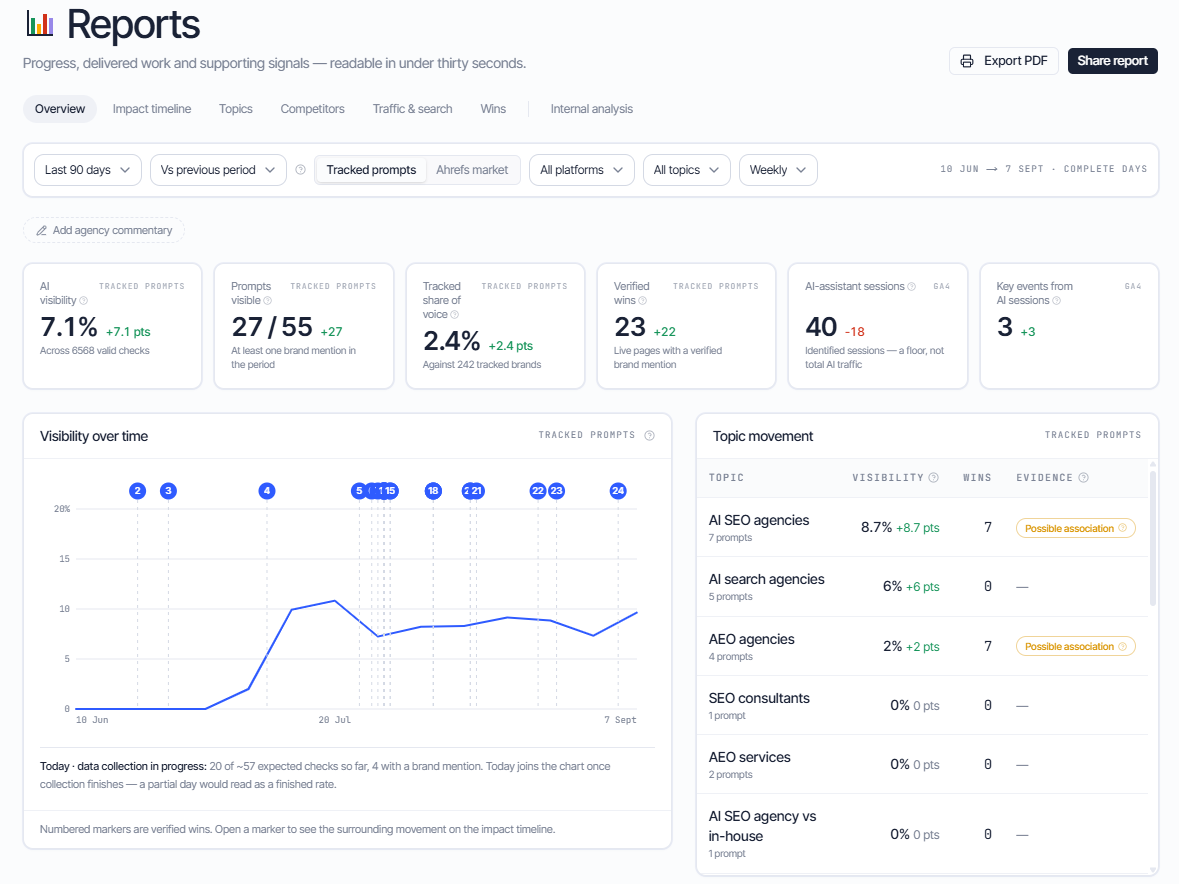The image size is (1179, 884).
Task: Open the Traffic & search tab
Action: (x=412, y=109)
